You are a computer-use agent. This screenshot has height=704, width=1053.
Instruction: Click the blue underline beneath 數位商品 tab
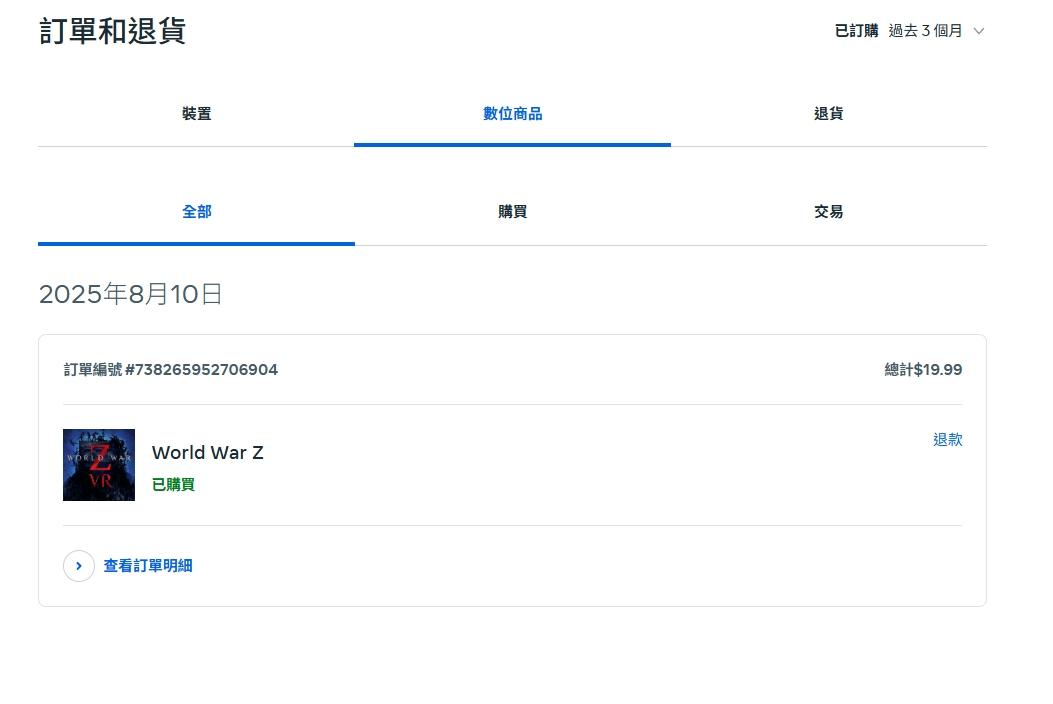pyautogui.click(x=512, y=145)
